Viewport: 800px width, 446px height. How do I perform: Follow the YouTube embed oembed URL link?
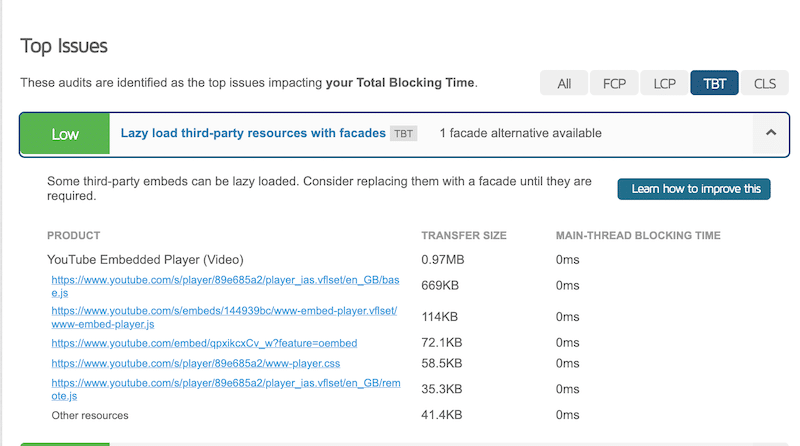(204, 343)
